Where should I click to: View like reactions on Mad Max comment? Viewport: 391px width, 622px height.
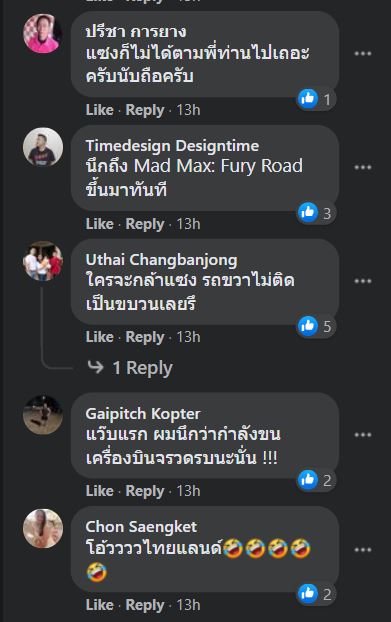click(x=316, y=213)
